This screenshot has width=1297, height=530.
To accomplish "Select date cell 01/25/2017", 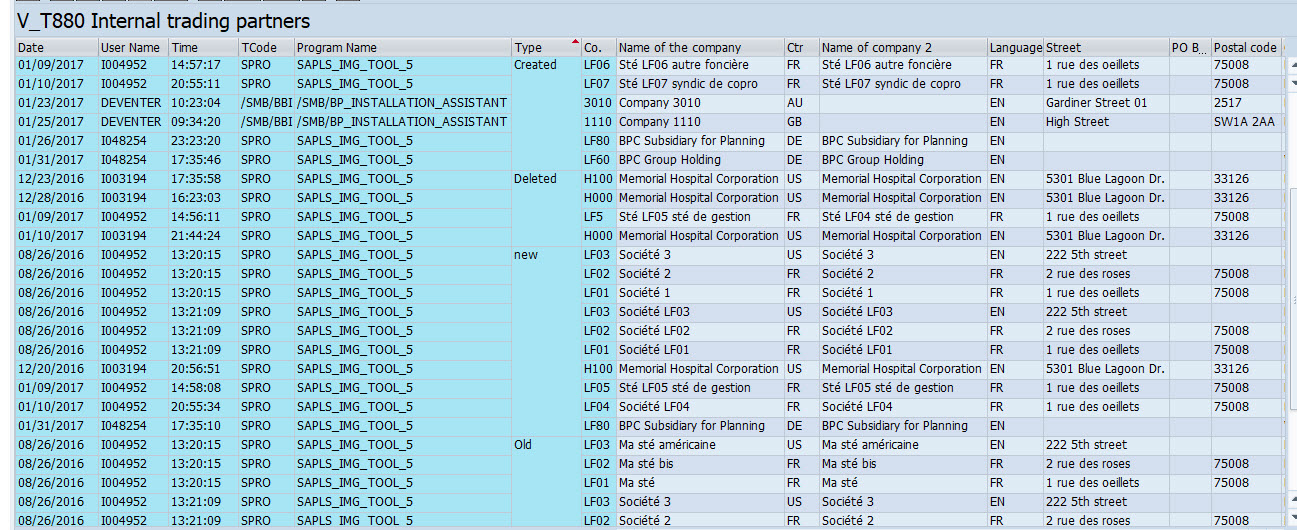I will [56, 122].
